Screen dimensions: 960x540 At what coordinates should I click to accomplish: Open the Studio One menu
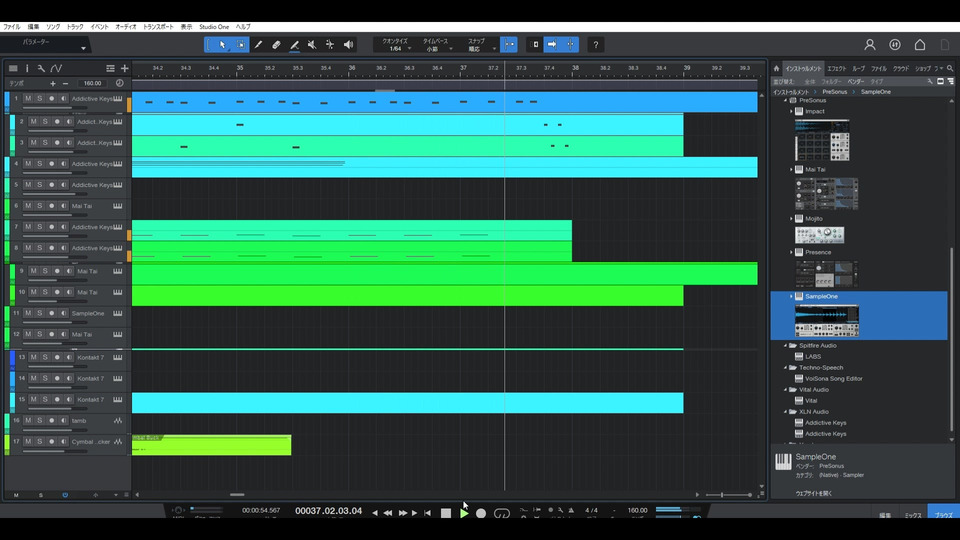tap(214, 27)
